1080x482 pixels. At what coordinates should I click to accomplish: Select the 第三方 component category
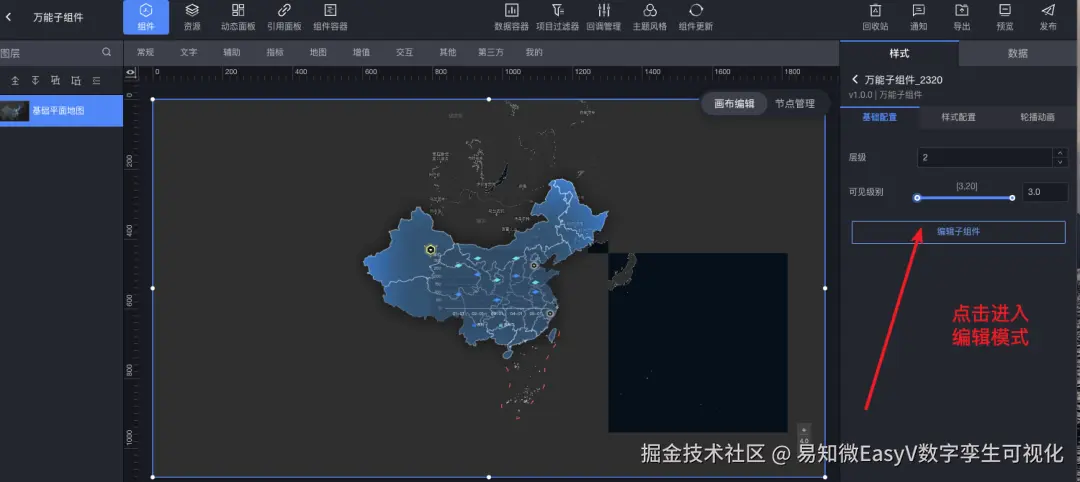[491, 52]
